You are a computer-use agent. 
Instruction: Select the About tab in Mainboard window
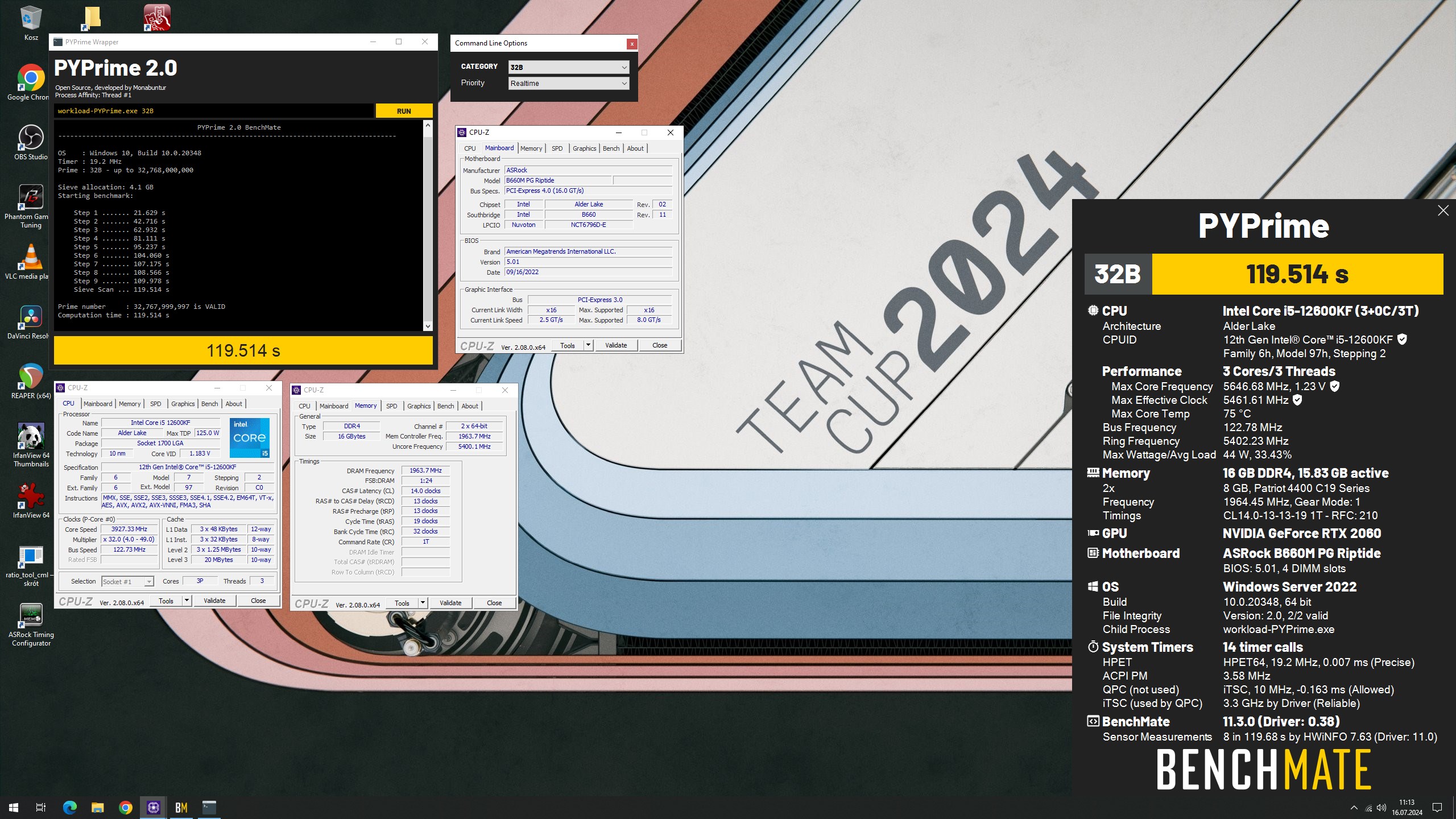(635, 148)
